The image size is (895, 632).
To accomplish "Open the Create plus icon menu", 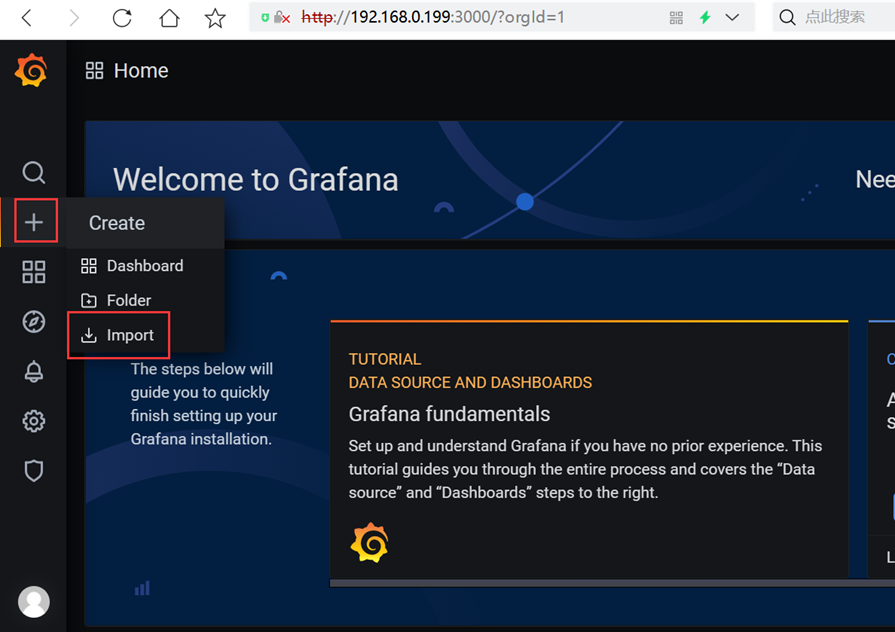I will point(34,222).
